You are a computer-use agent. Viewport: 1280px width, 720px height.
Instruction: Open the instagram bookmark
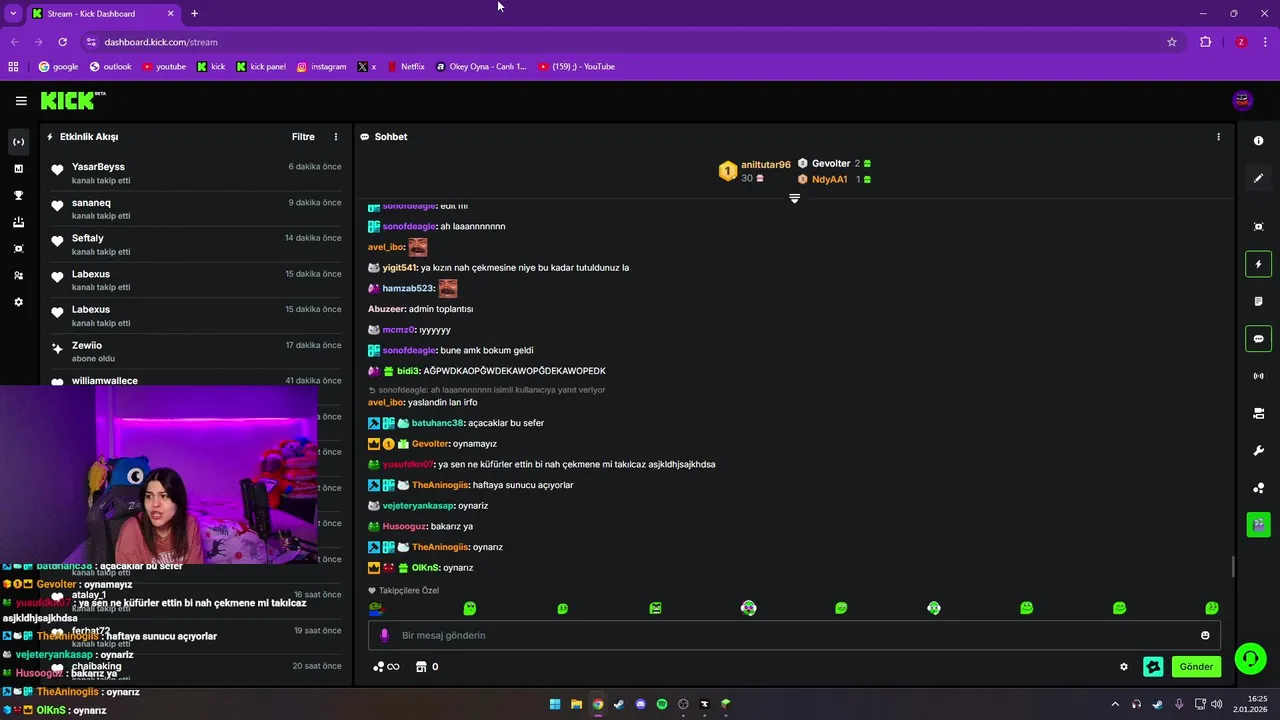(321, 67)
